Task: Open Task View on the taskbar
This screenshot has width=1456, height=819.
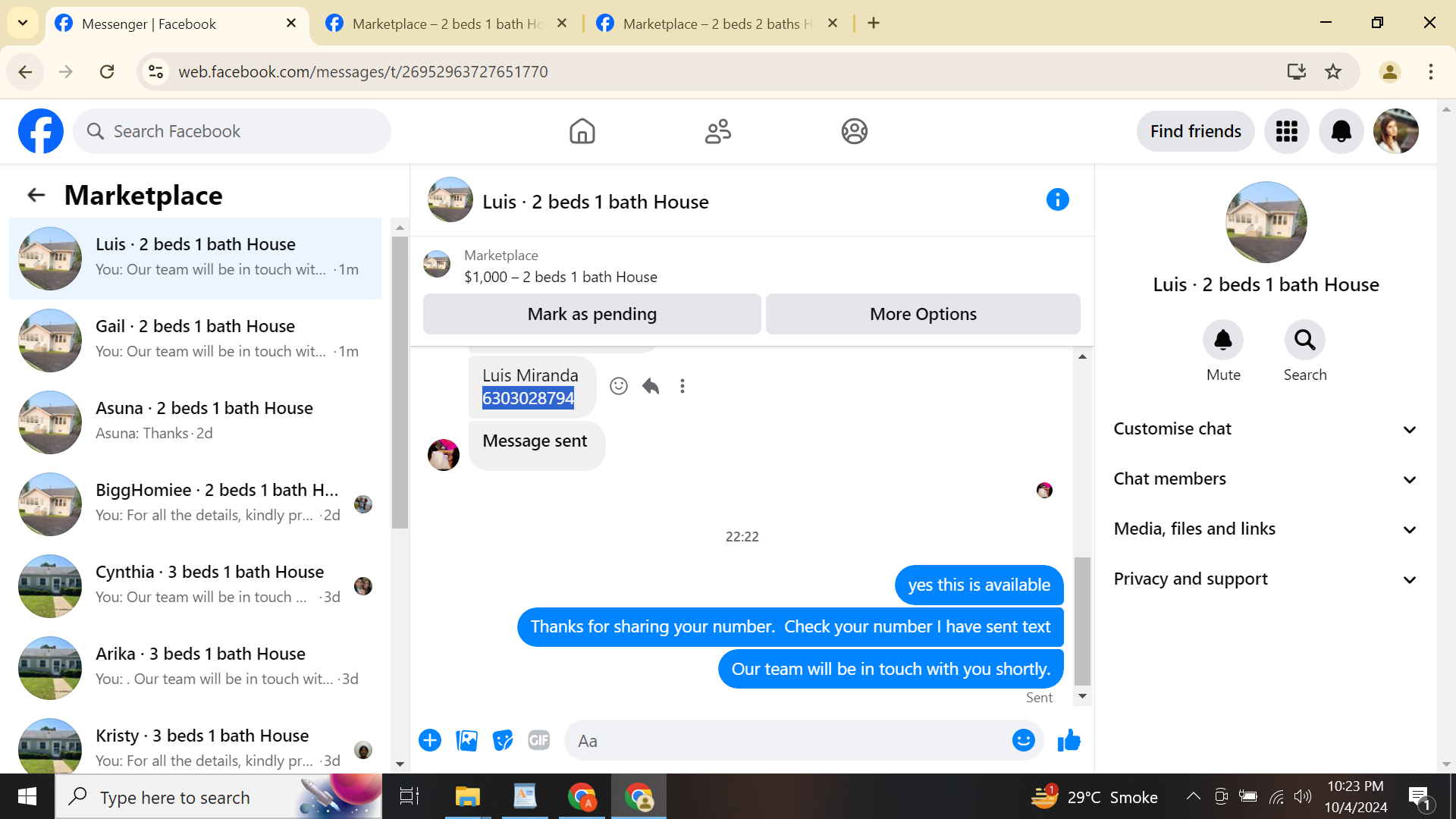Action: coord(409,796)
